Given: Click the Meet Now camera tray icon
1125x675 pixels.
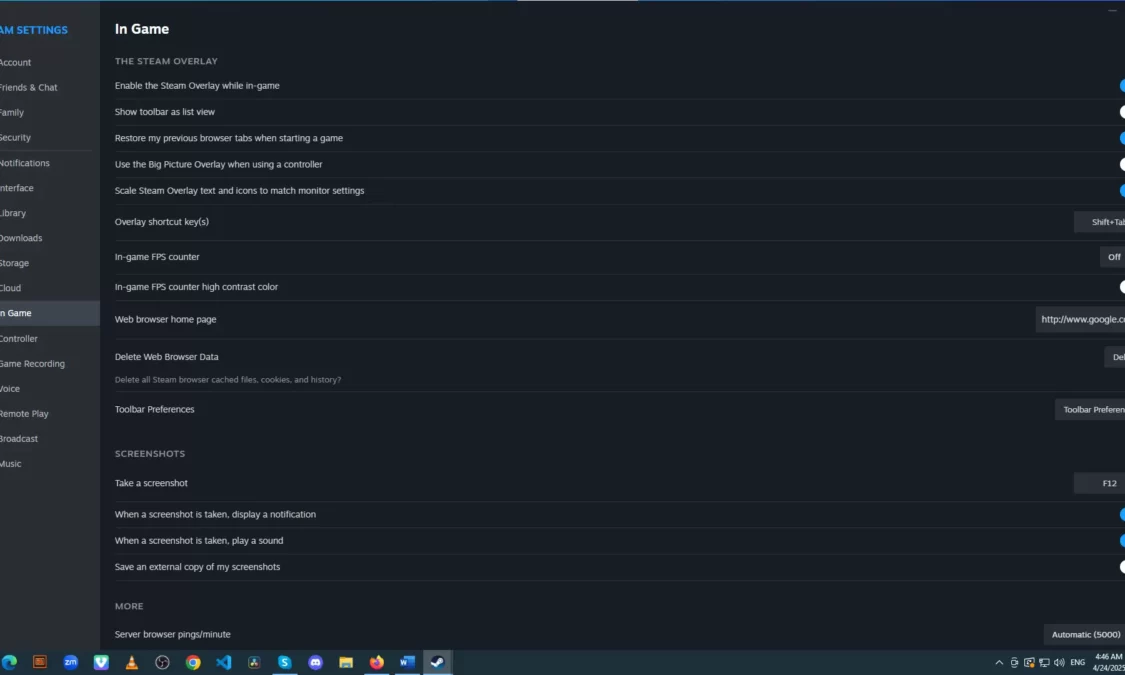Looking at the screenshot, I should point(1014,662).
